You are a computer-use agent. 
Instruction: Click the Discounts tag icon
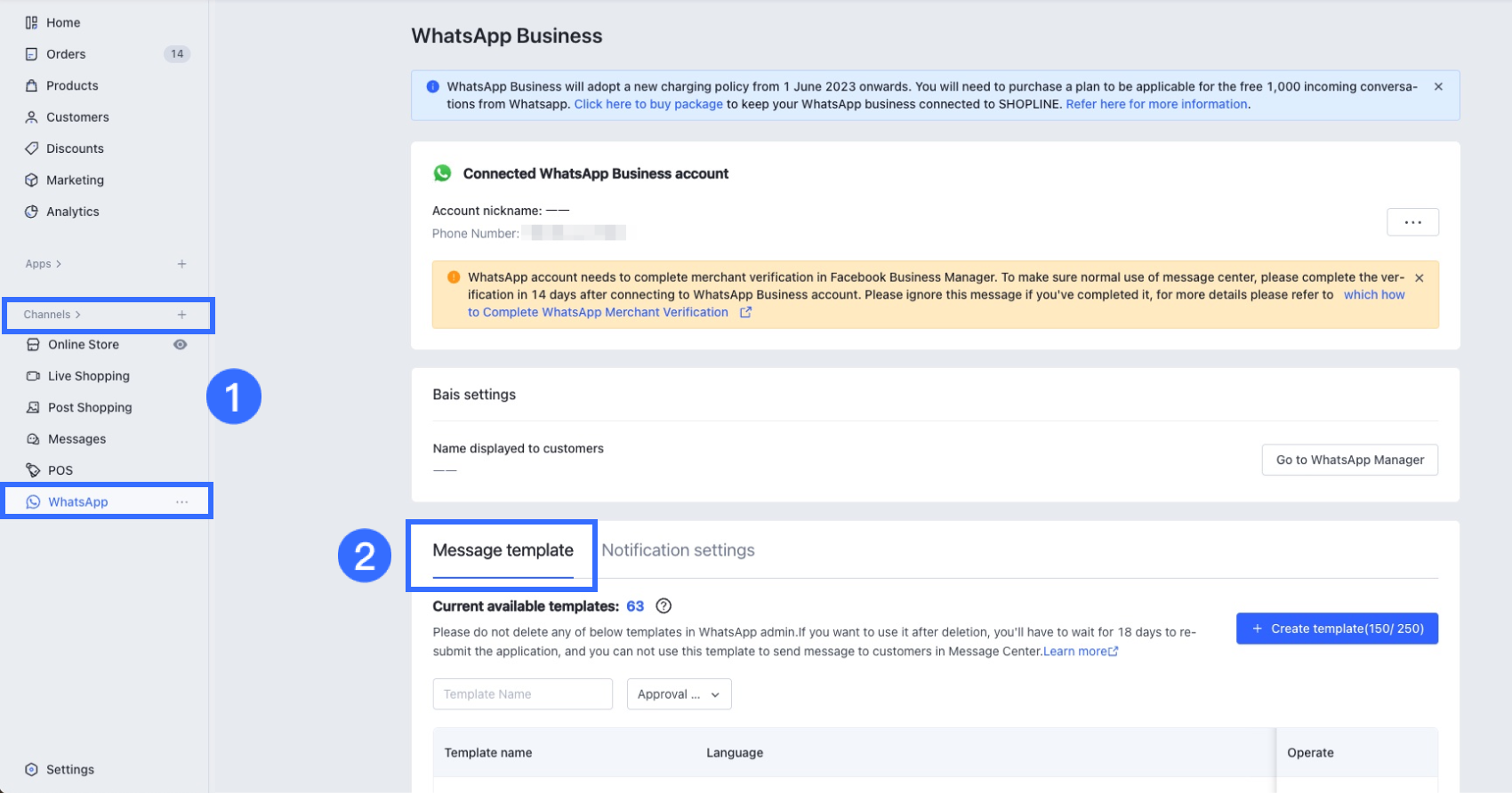click(x=32, y=148)
